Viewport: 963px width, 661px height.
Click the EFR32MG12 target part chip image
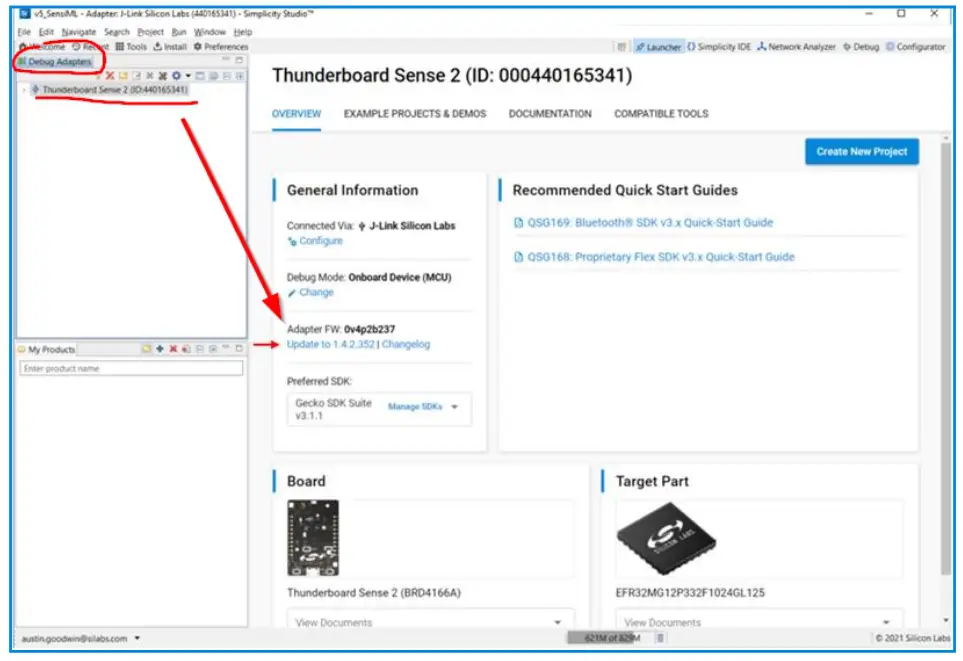(x=666, y=539)
